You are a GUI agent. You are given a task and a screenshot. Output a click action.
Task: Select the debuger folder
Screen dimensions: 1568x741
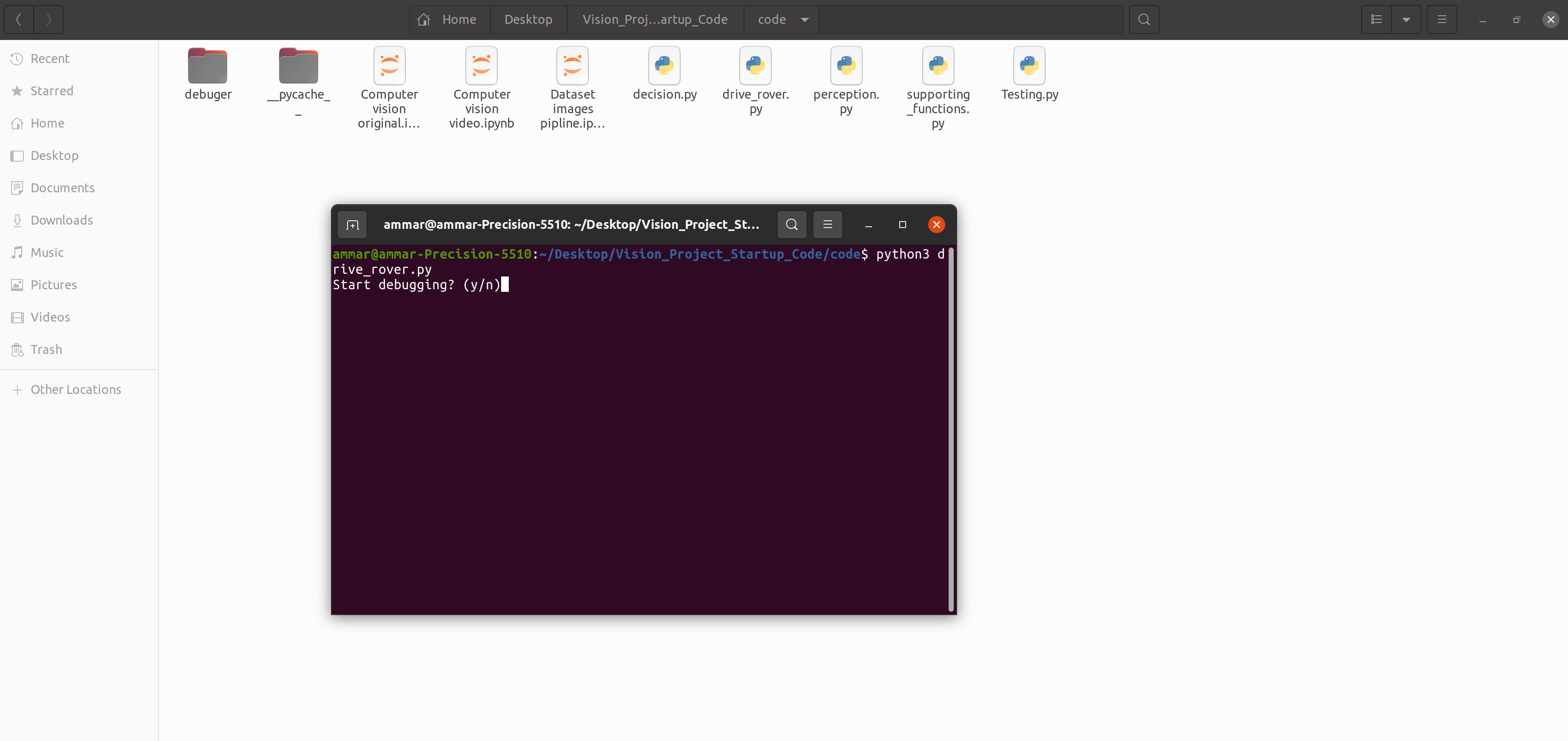[208, 74]
